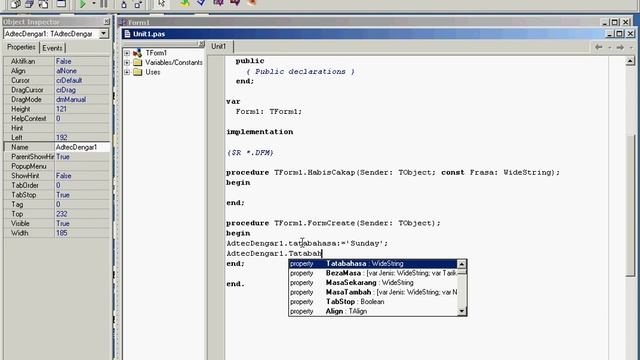Navigate back in the code editor
This screenshot has height=360, width=640.
click(598, 47)
